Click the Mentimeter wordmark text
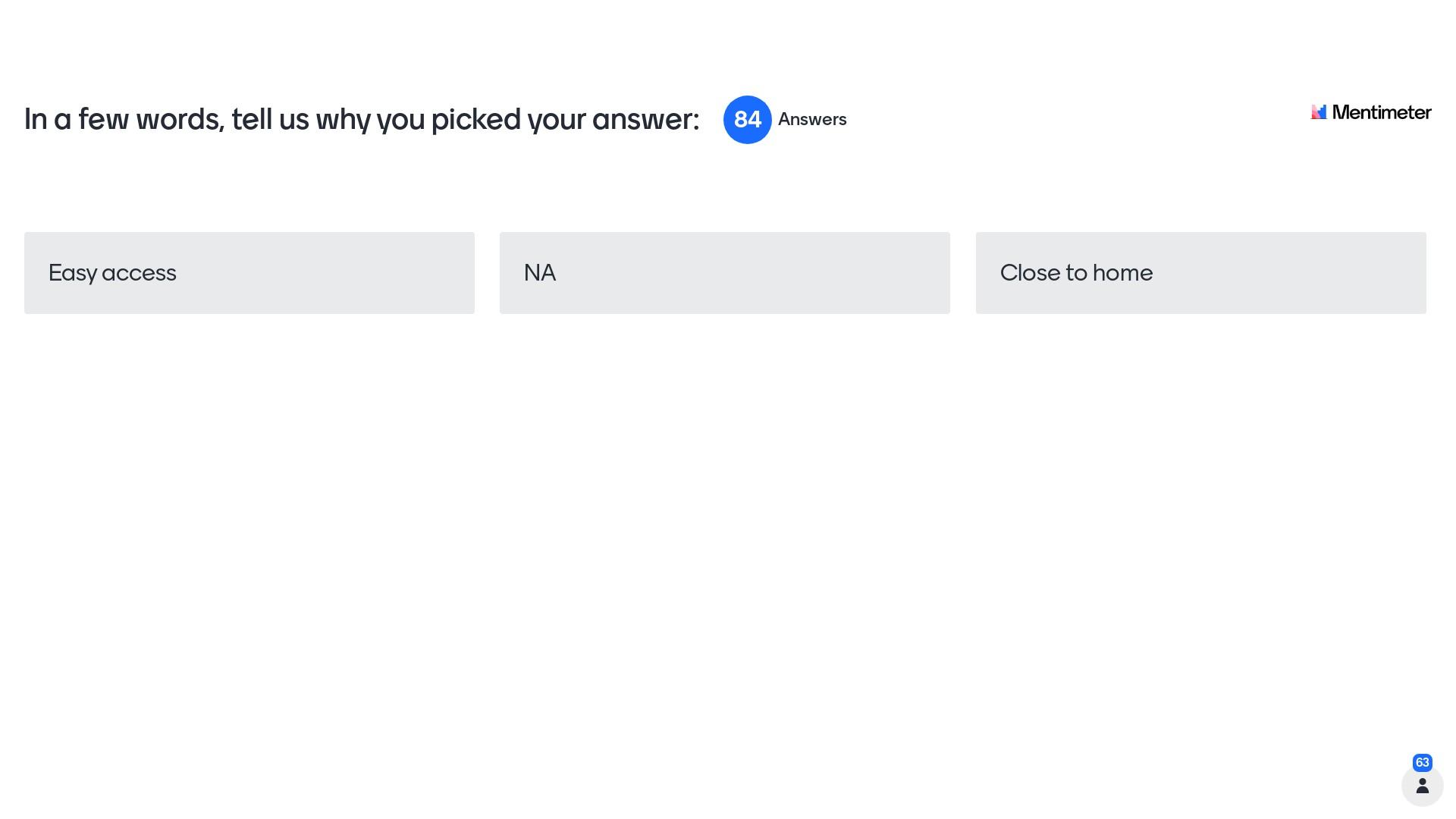Image resolution: width=1456 pixels, height=819 pixels. [1381, 112]
